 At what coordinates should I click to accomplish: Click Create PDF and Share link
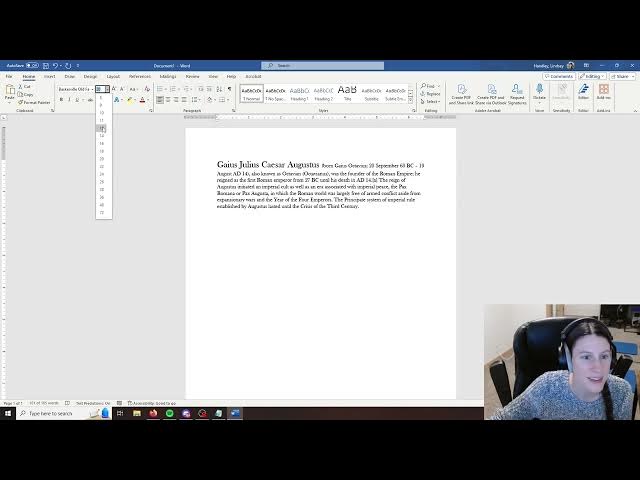(461, 92)
